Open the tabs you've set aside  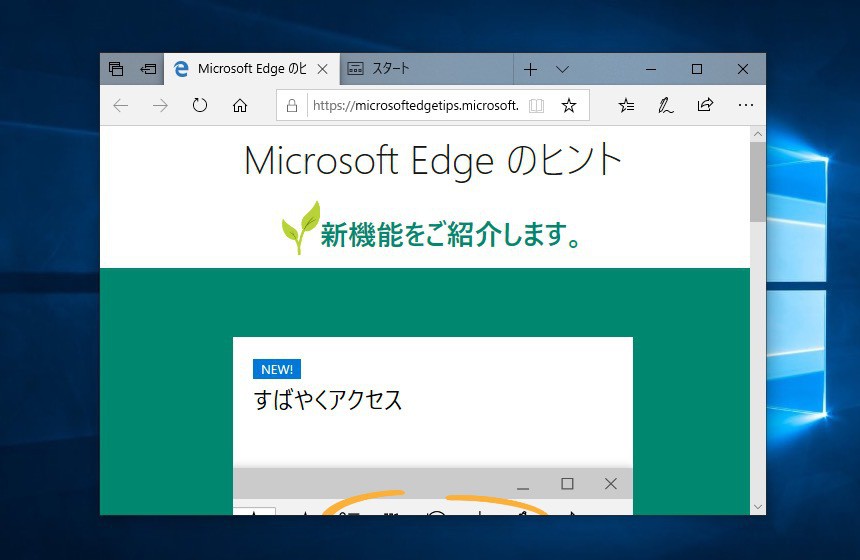coord(116,69)
